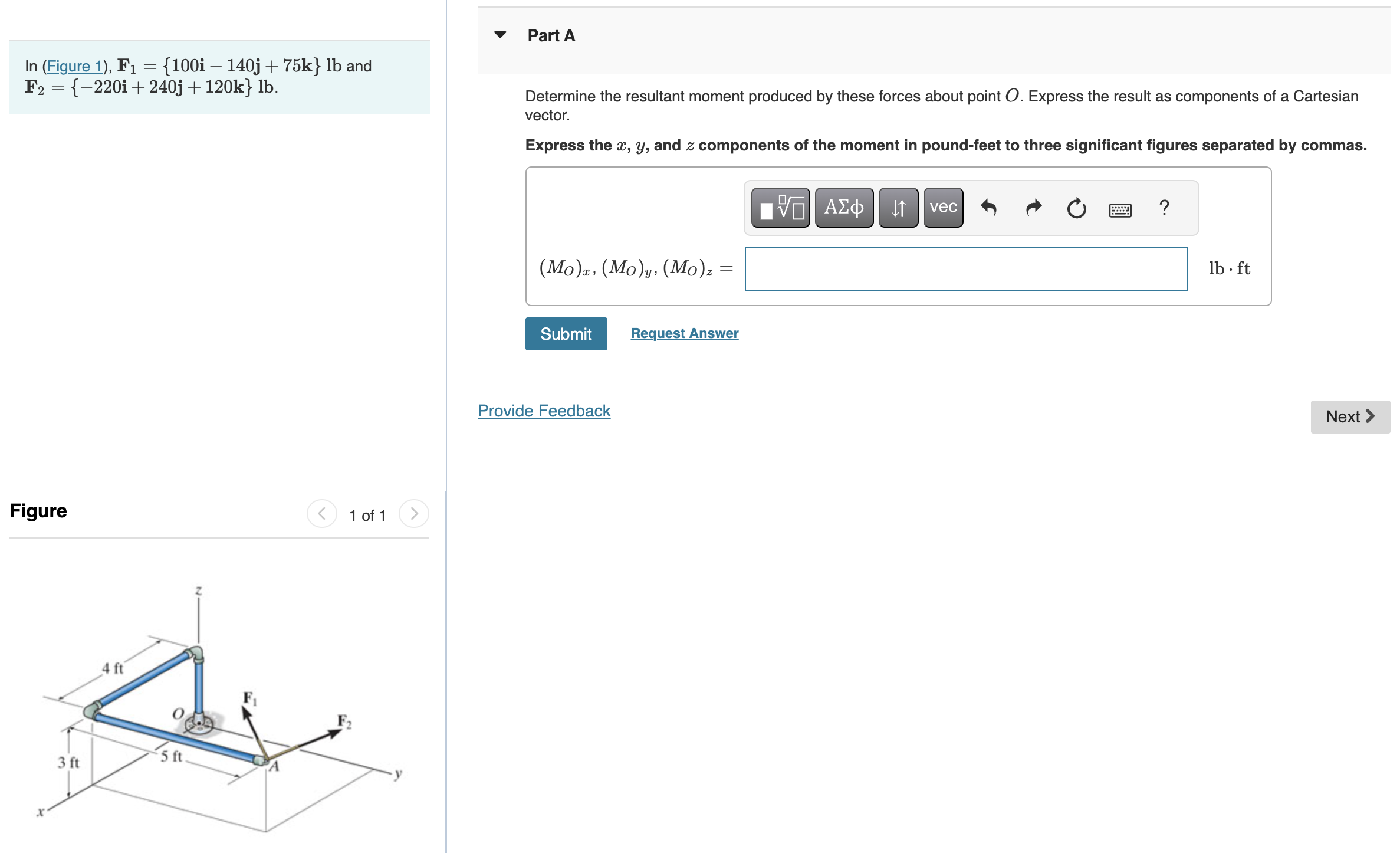The image size is (1400, 853).
Task: Click the superscript/subscript arrows icon
Action: 897,208
